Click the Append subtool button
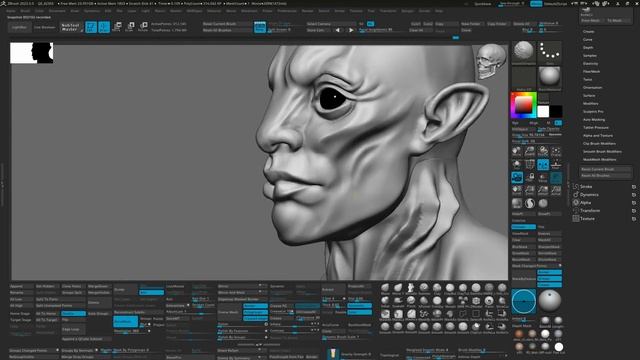This screenshot has height=360, width=640. click(21, 286)
